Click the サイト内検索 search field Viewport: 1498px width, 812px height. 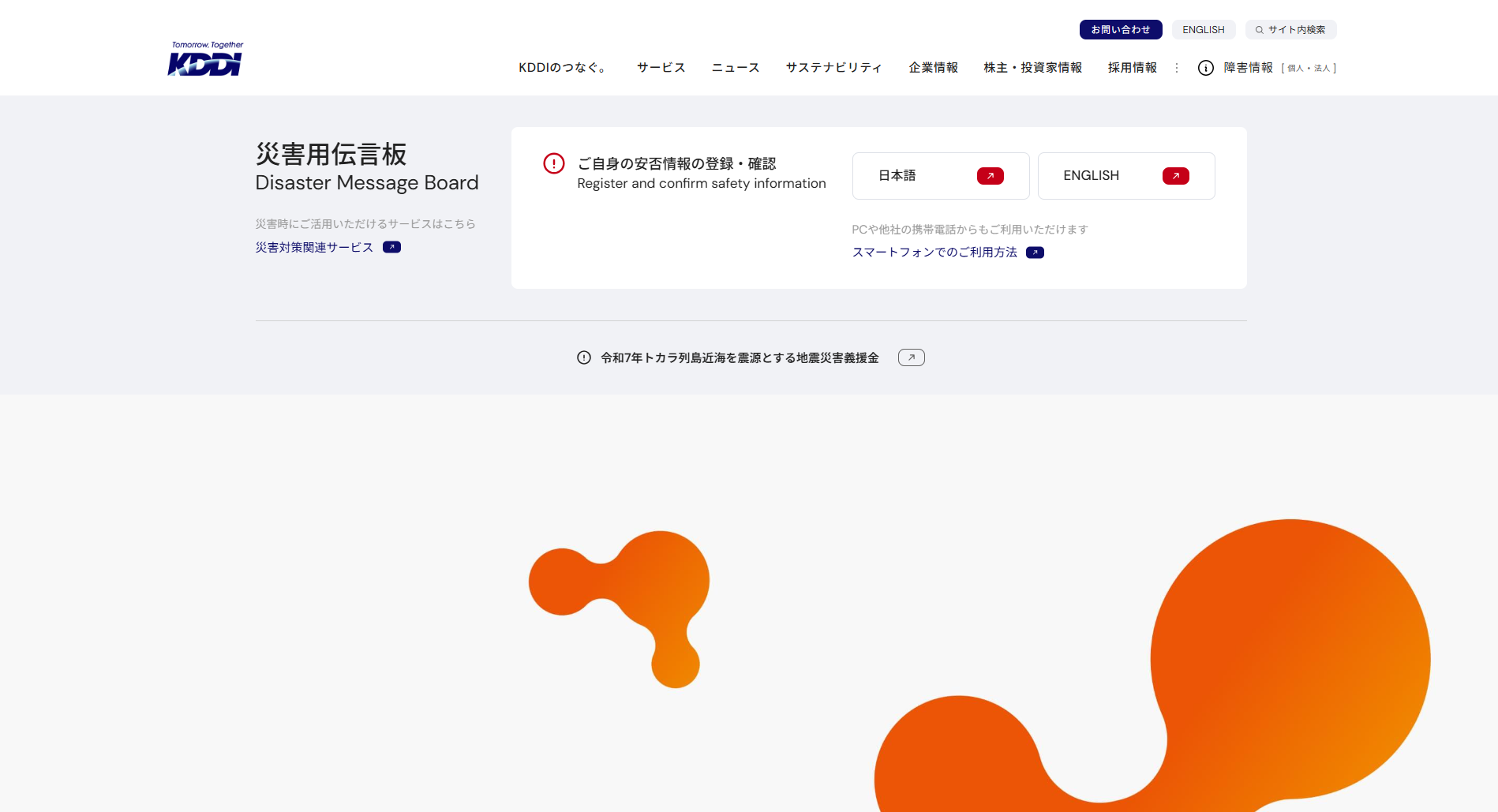click(1297, 30)
